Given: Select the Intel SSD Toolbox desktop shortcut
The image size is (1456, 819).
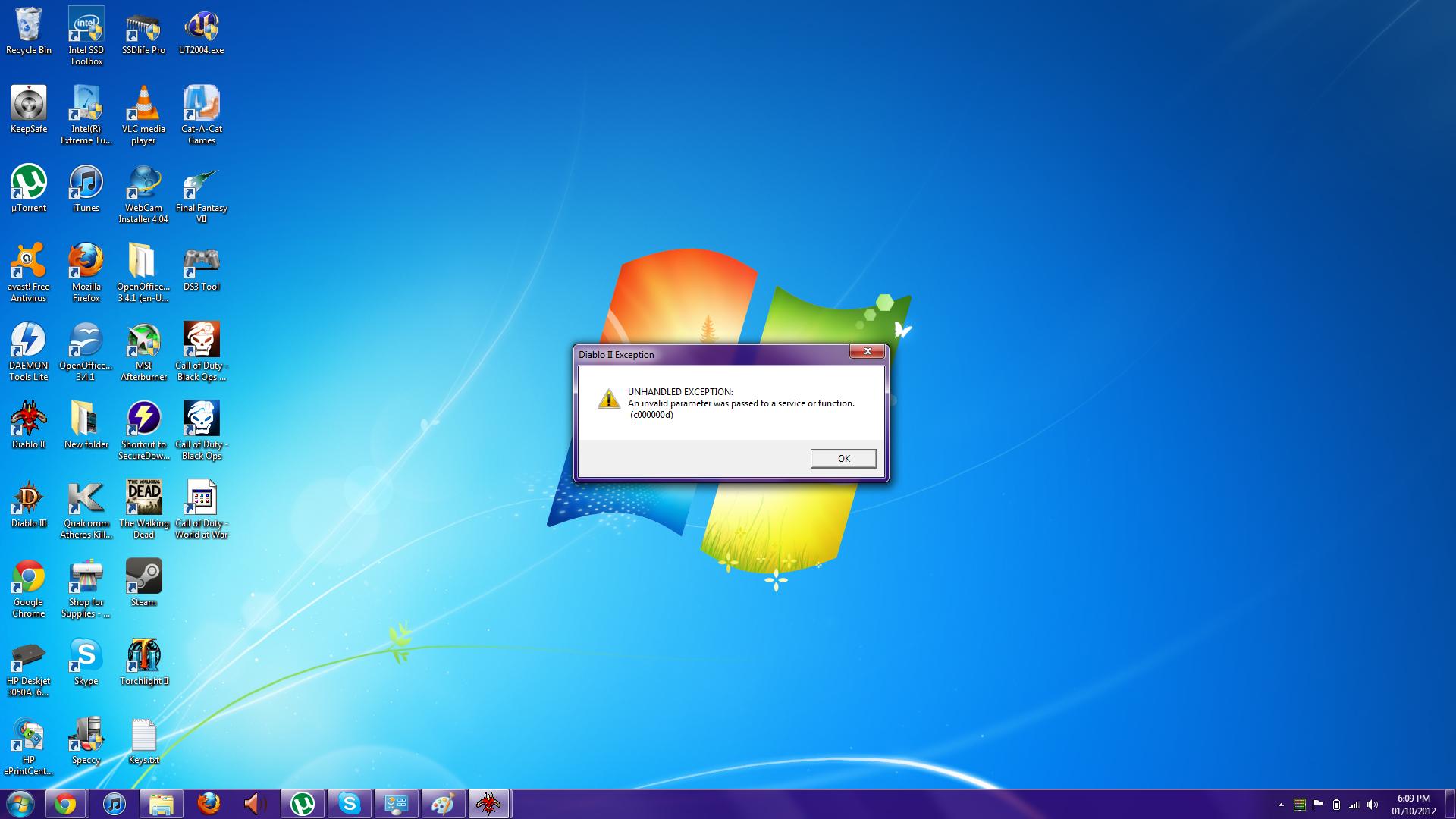Looking at the screenshot, I should pyautogui.click(x=86, y=36).
